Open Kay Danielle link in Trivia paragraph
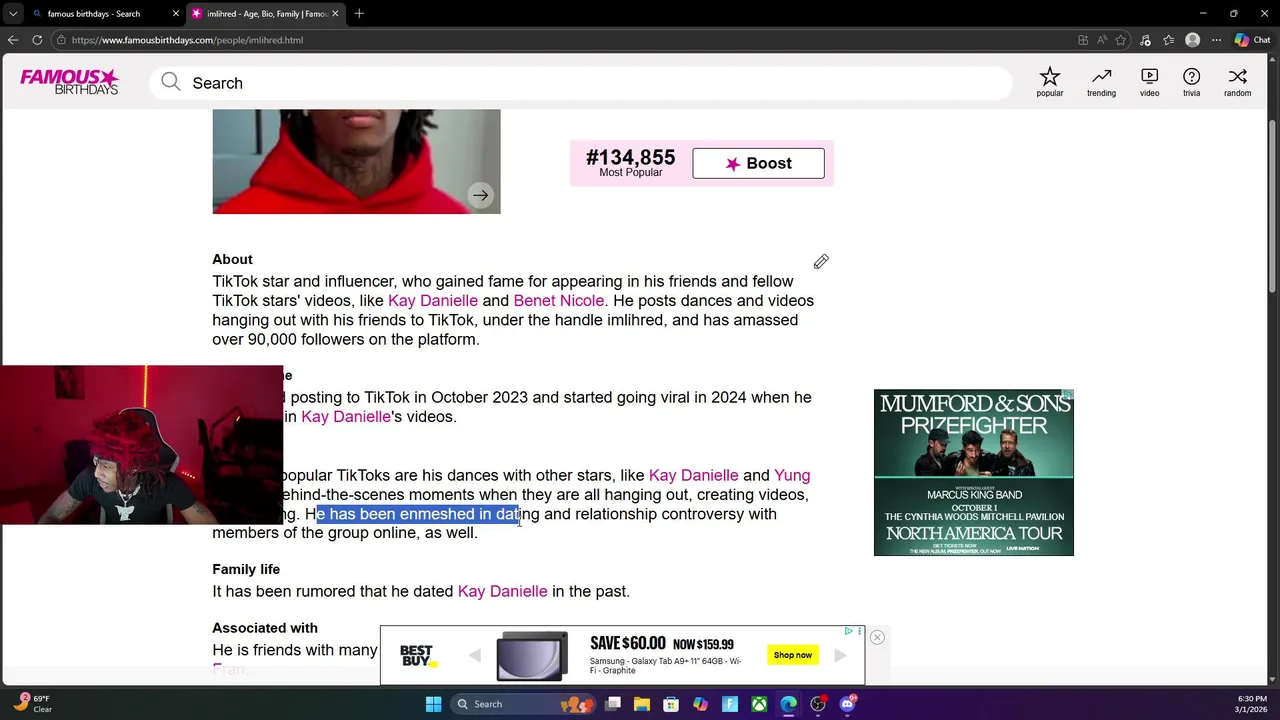This screenshot has width=1280, height=720. coord(693,475)
